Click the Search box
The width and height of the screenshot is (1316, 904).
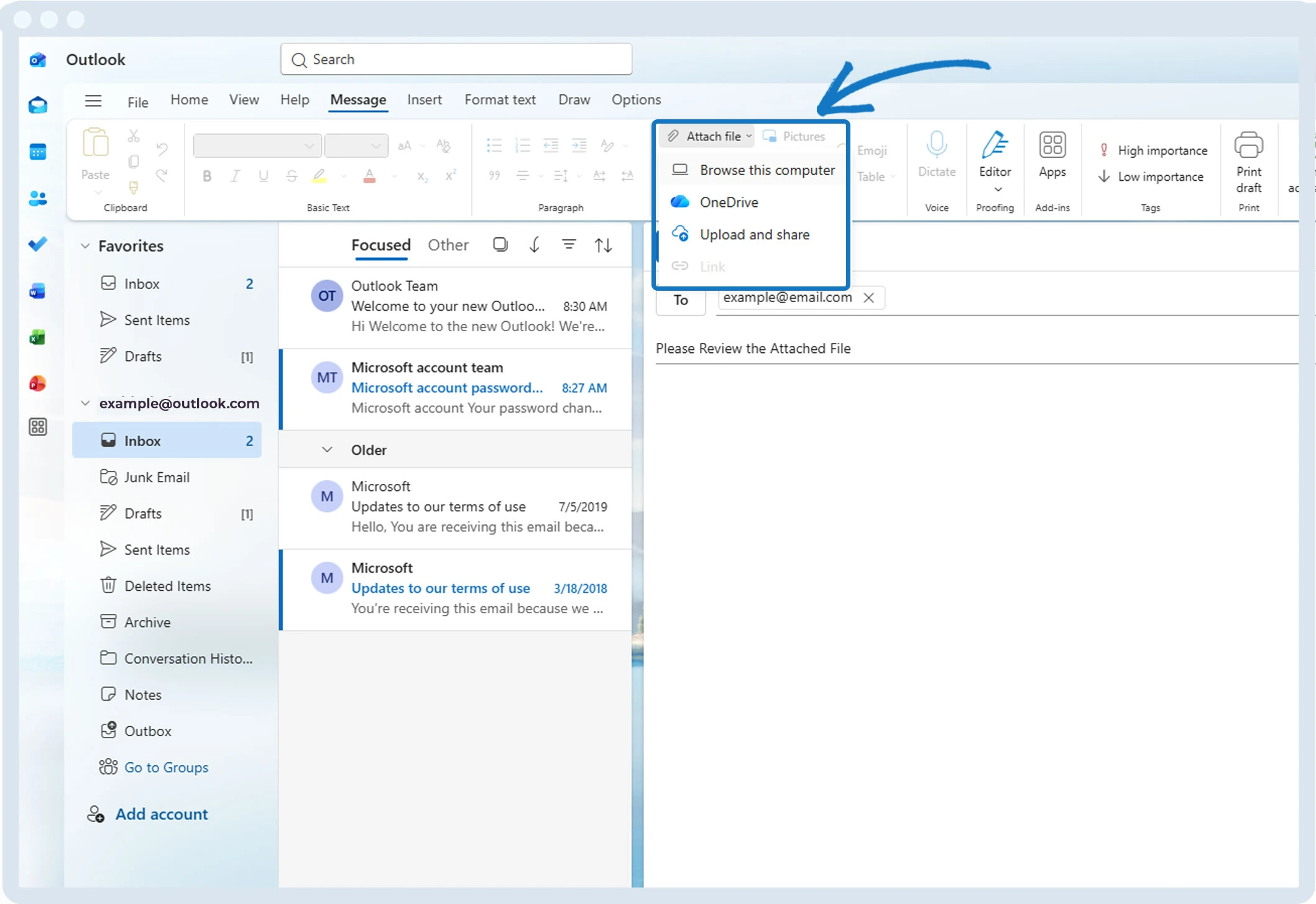pos(456,60)
